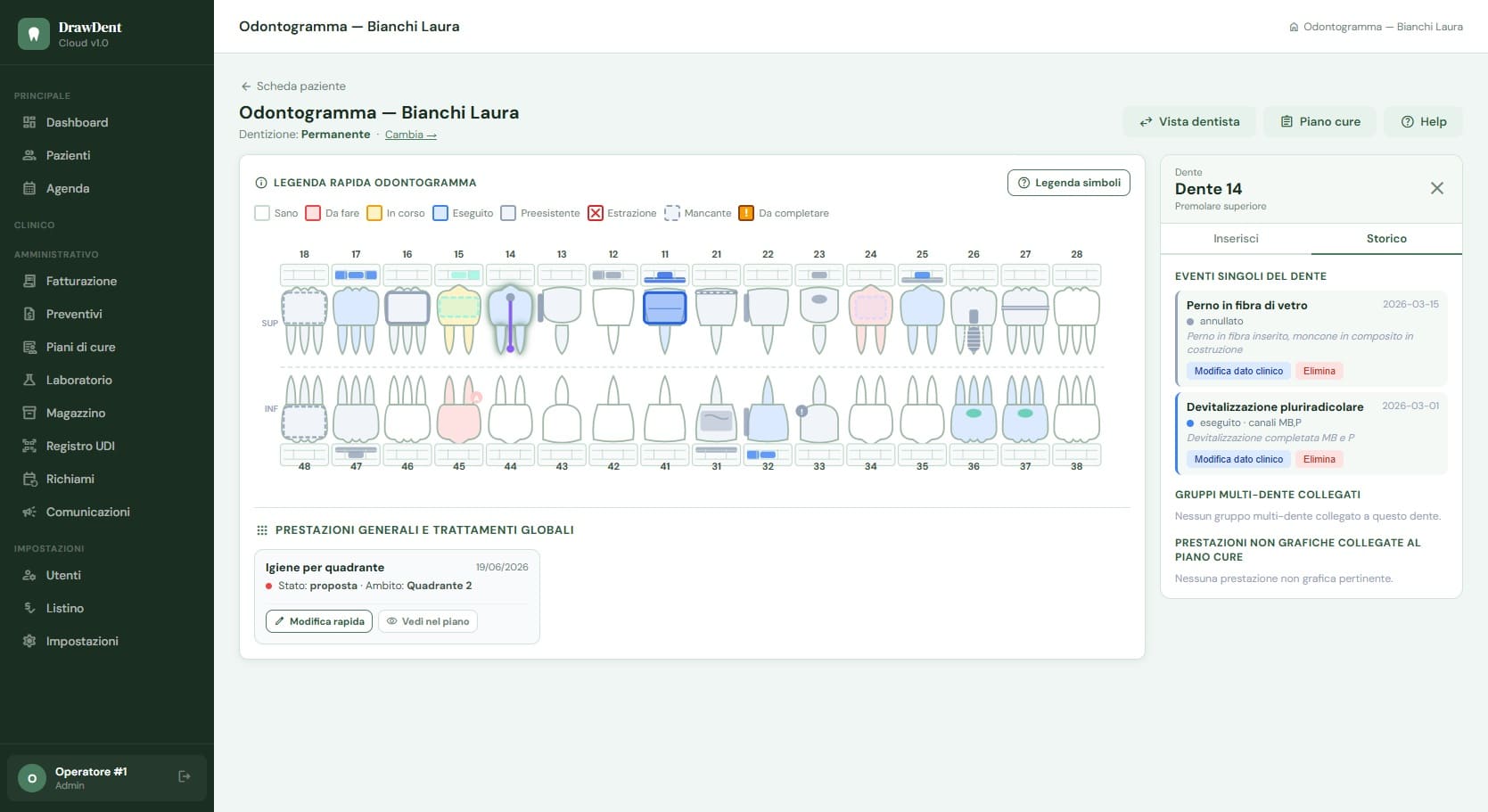Delete Perno in fibra di vetro event
1488x812 pixels.
(1319, 371)
